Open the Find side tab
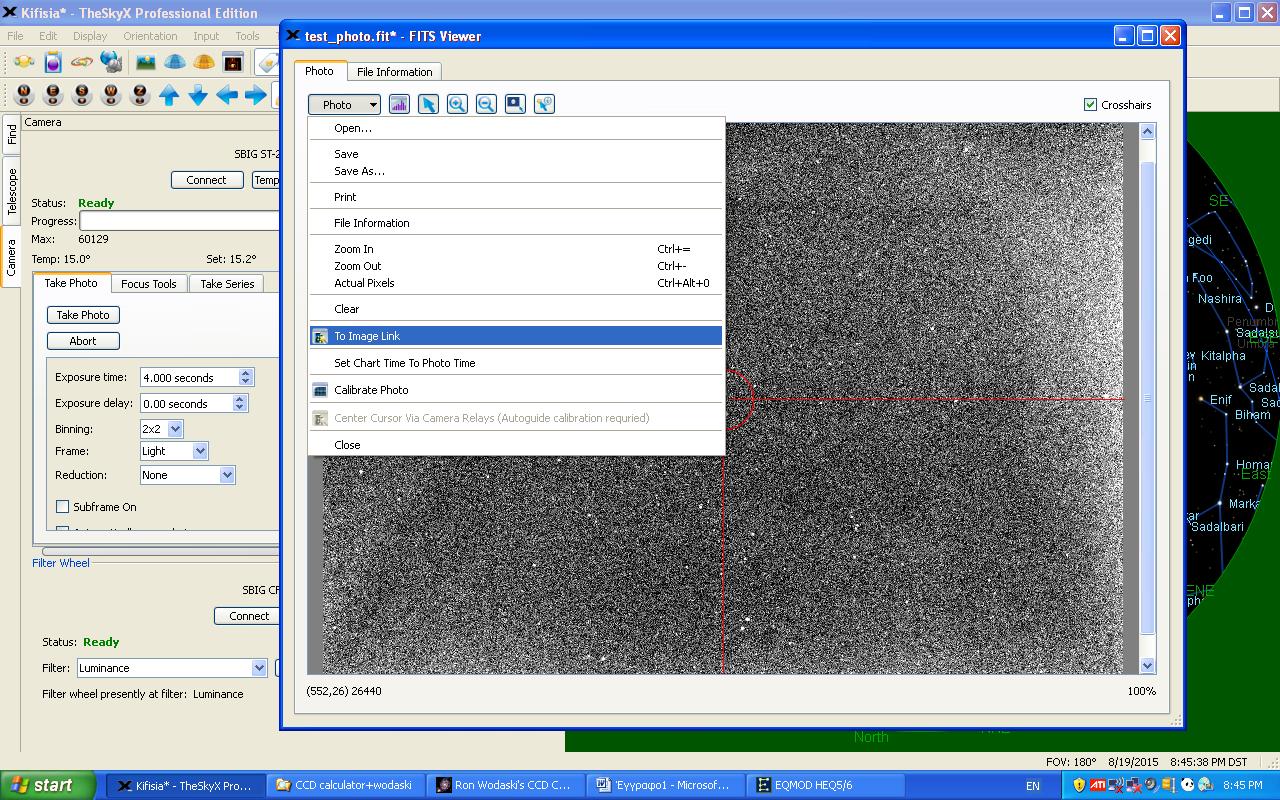 pyautogui.click(x=11, y=135)
